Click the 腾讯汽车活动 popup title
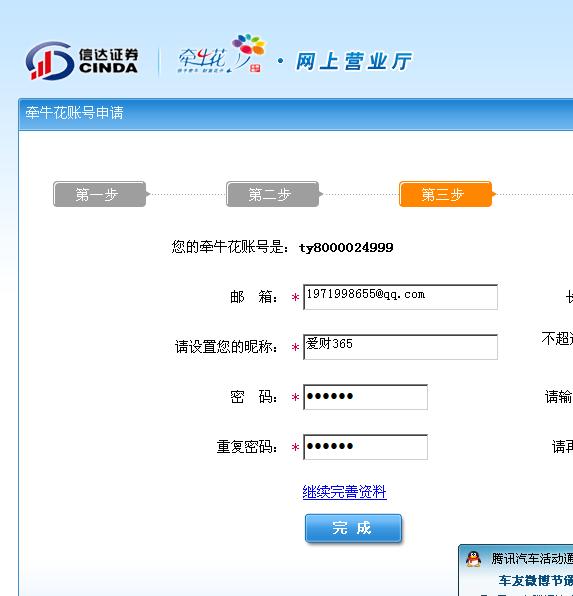573x596 pixels. (532, 559)
